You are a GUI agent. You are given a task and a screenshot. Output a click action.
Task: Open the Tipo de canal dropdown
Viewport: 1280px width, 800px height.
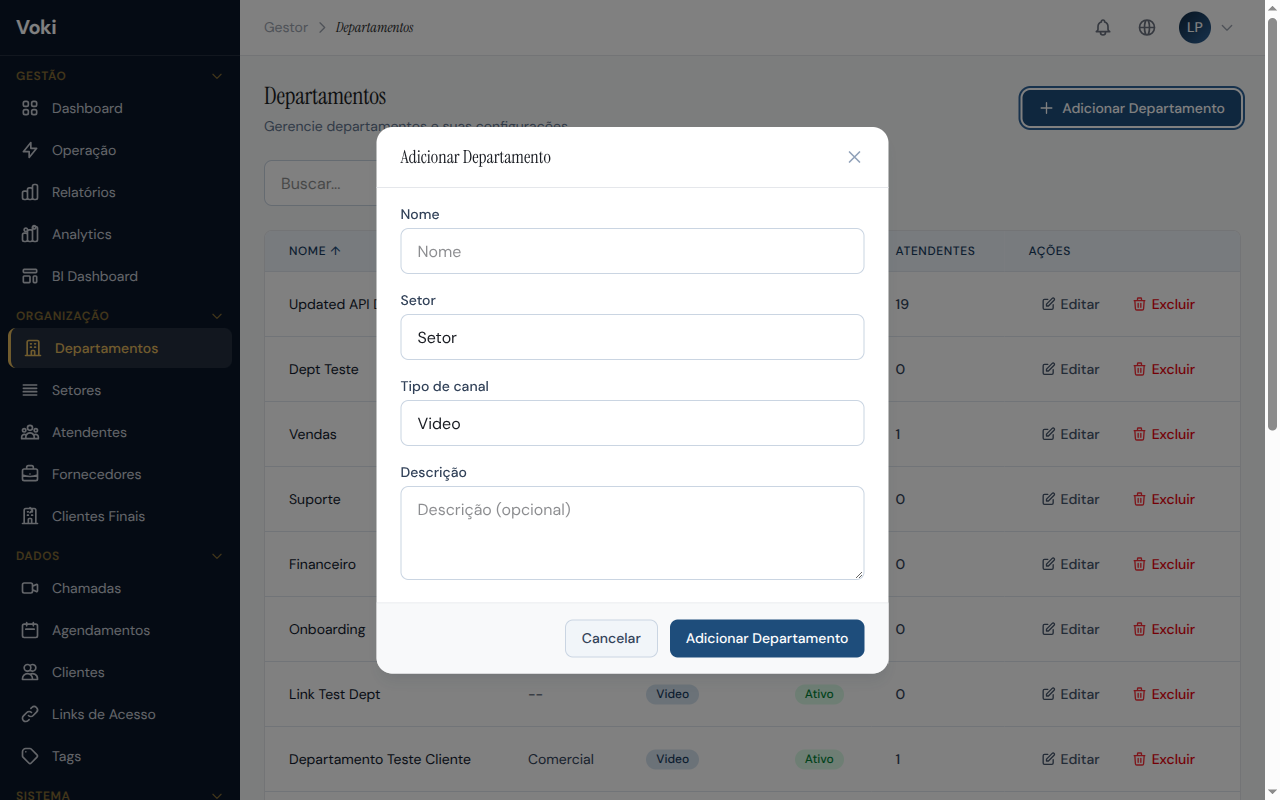point(632,424)
